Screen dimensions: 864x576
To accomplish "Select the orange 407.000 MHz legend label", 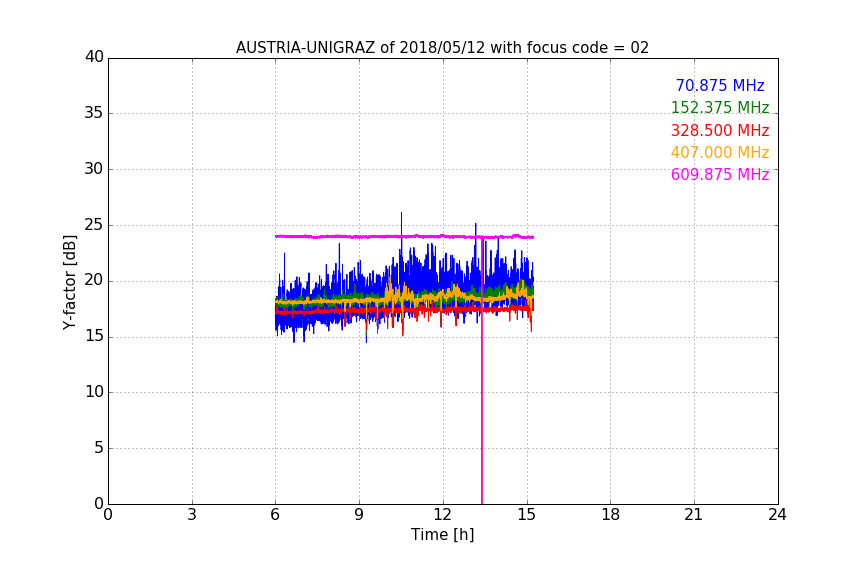I will (720, 152).
